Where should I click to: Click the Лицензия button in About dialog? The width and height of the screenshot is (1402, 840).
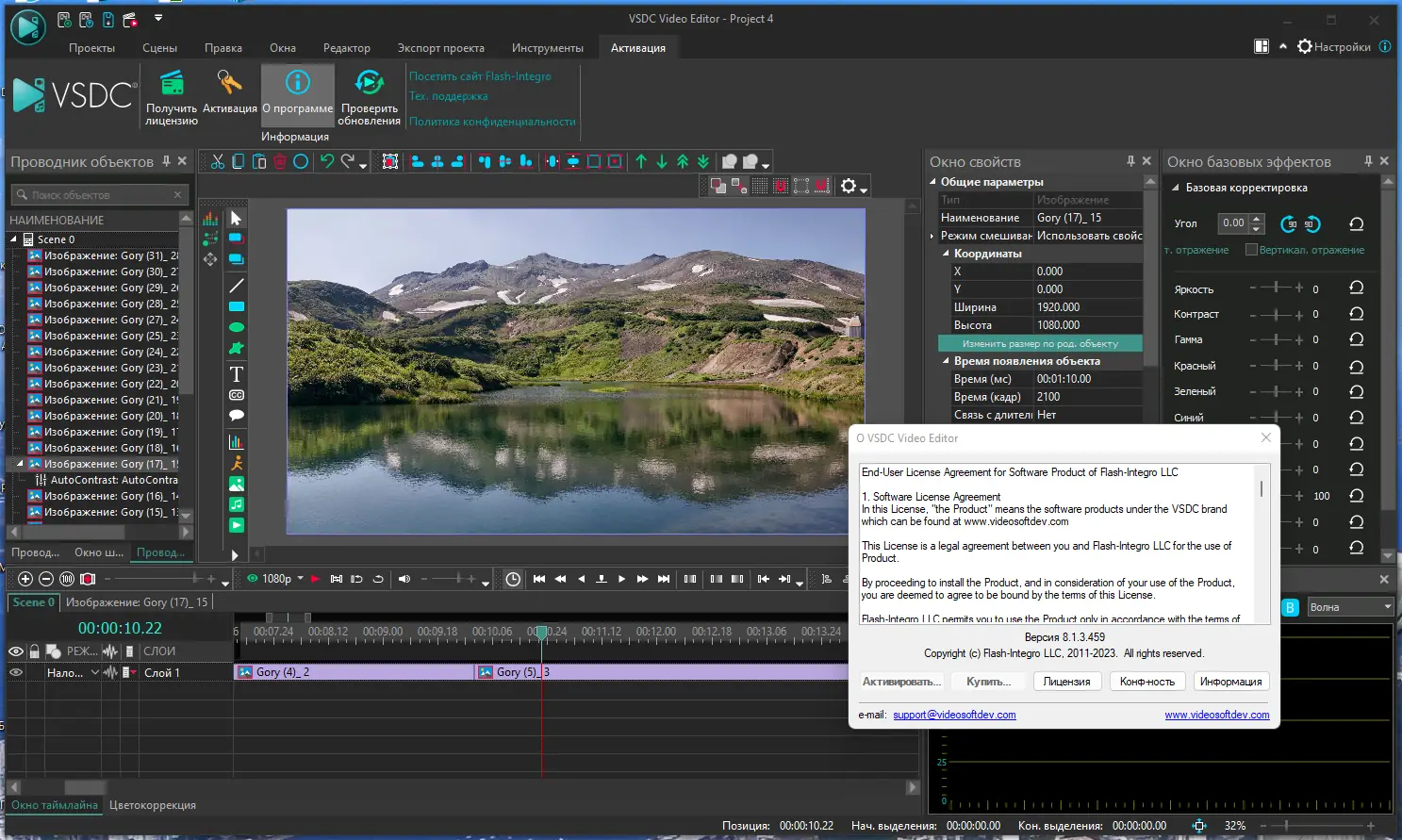point(1066,682)
